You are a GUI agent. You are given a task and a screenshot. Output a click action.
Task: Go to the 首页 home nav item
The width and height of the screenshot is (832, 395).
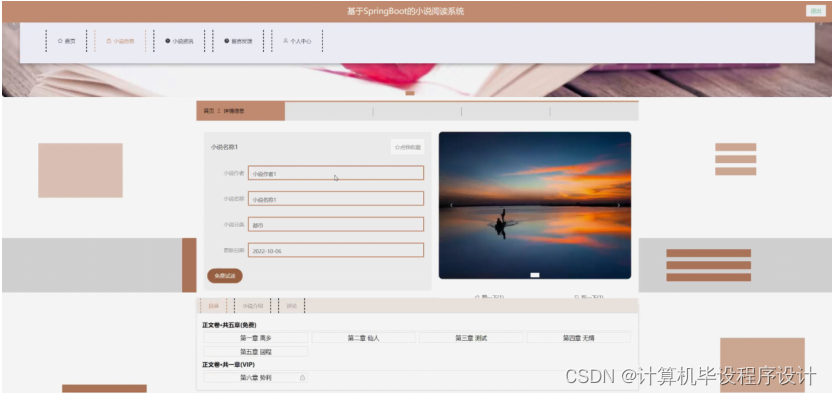(x=66, y=41)
